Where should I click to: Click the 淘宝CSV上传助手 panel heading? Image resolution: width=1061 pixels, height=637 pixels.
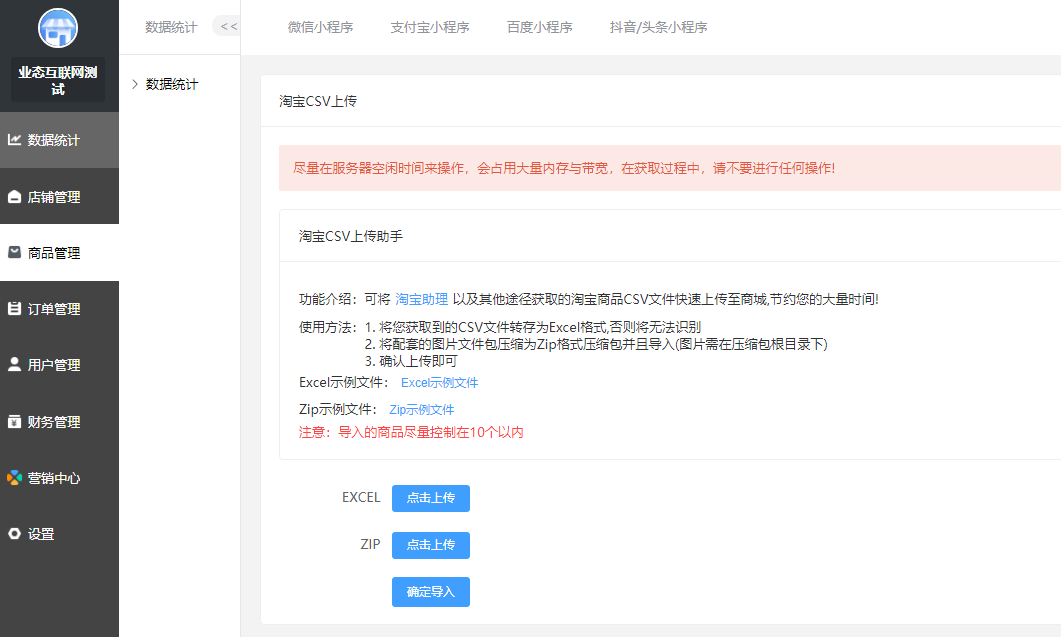pyautogui.click(x=351, y=236)
